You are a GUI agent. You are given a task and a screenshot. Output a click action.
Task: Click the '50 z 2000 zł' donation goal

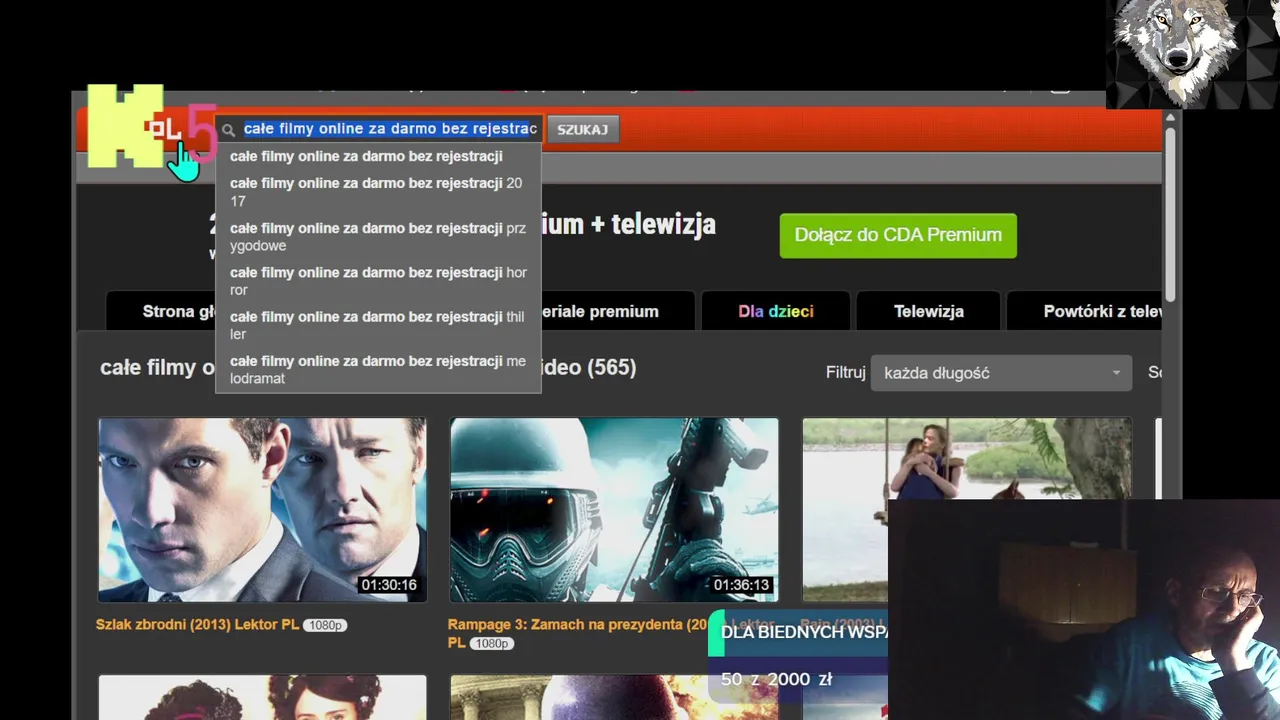pos(777,679)
